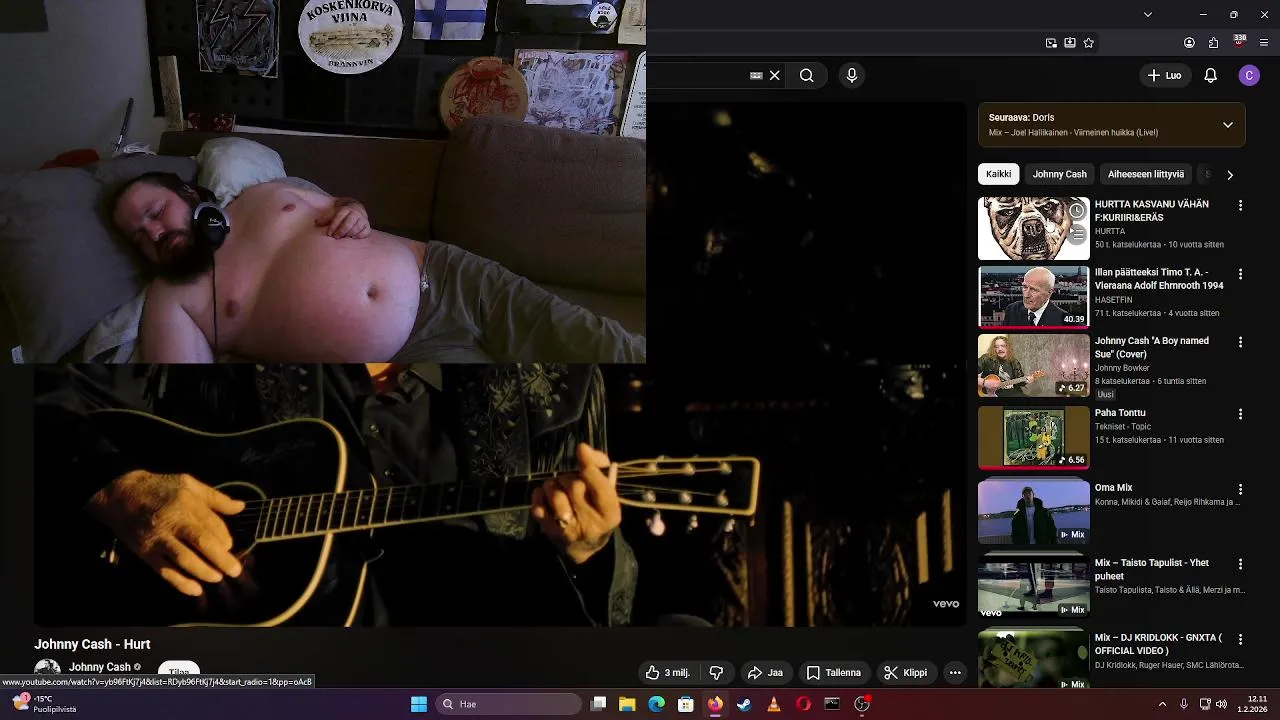The width and height of the screenshot is (1280, 720).
Task: Create a clip with Klippi button
Action: pyautogui.click(x=906, y=673)
